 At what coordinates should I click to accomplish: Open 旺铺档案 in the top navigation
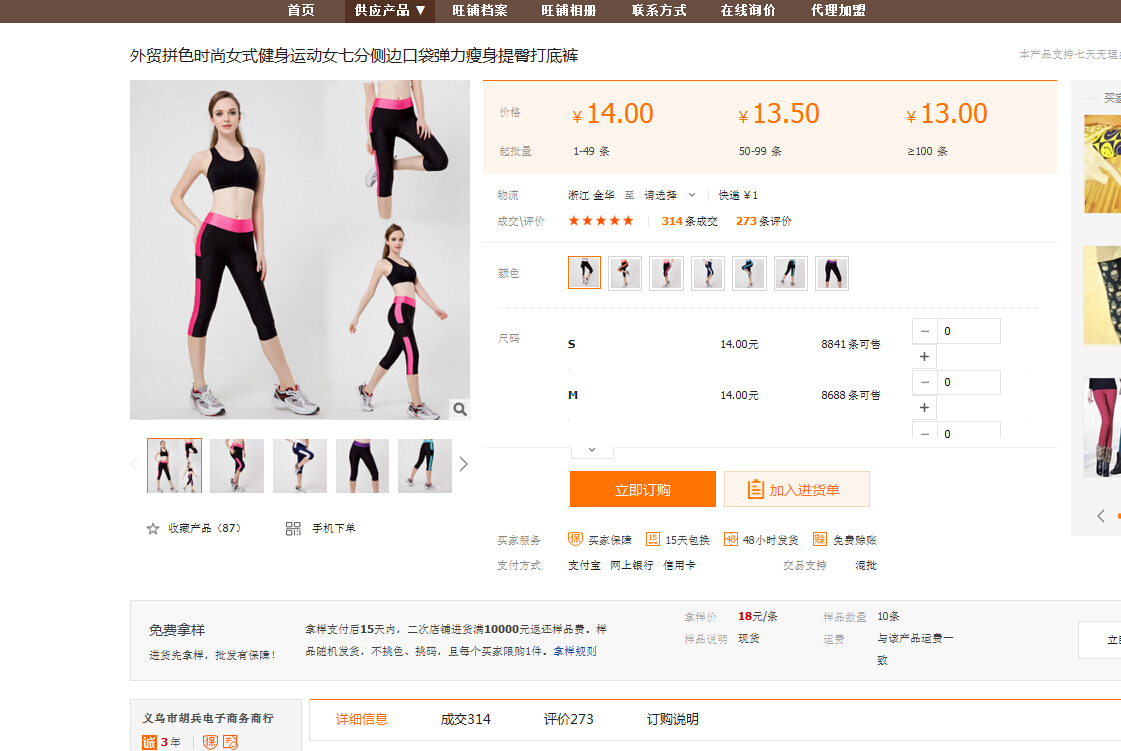coord(480,10)
